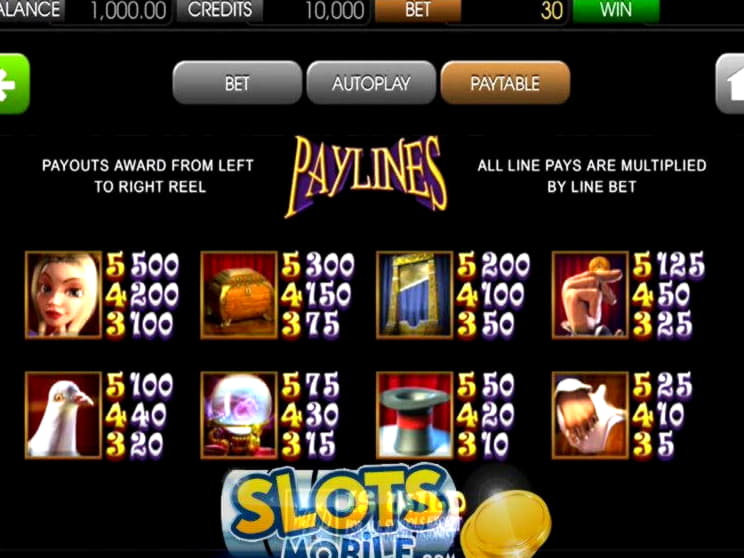Click the hand holding coin symbol
The width and height of the screenshot is (744, 558).
[590, 295]
